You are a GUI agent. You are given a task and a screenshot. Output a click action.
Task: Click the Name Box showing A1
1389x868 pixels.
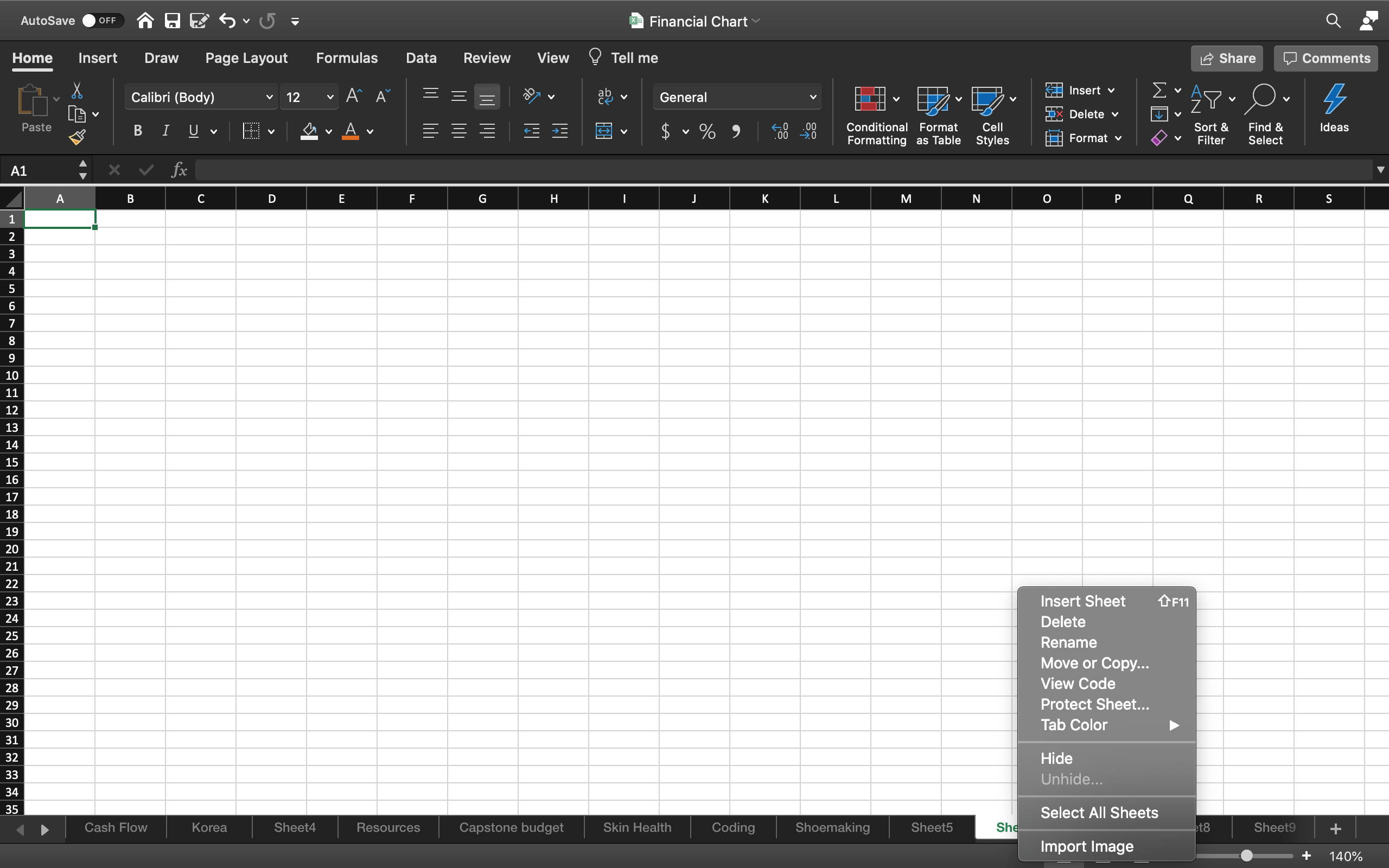(41, 170)
